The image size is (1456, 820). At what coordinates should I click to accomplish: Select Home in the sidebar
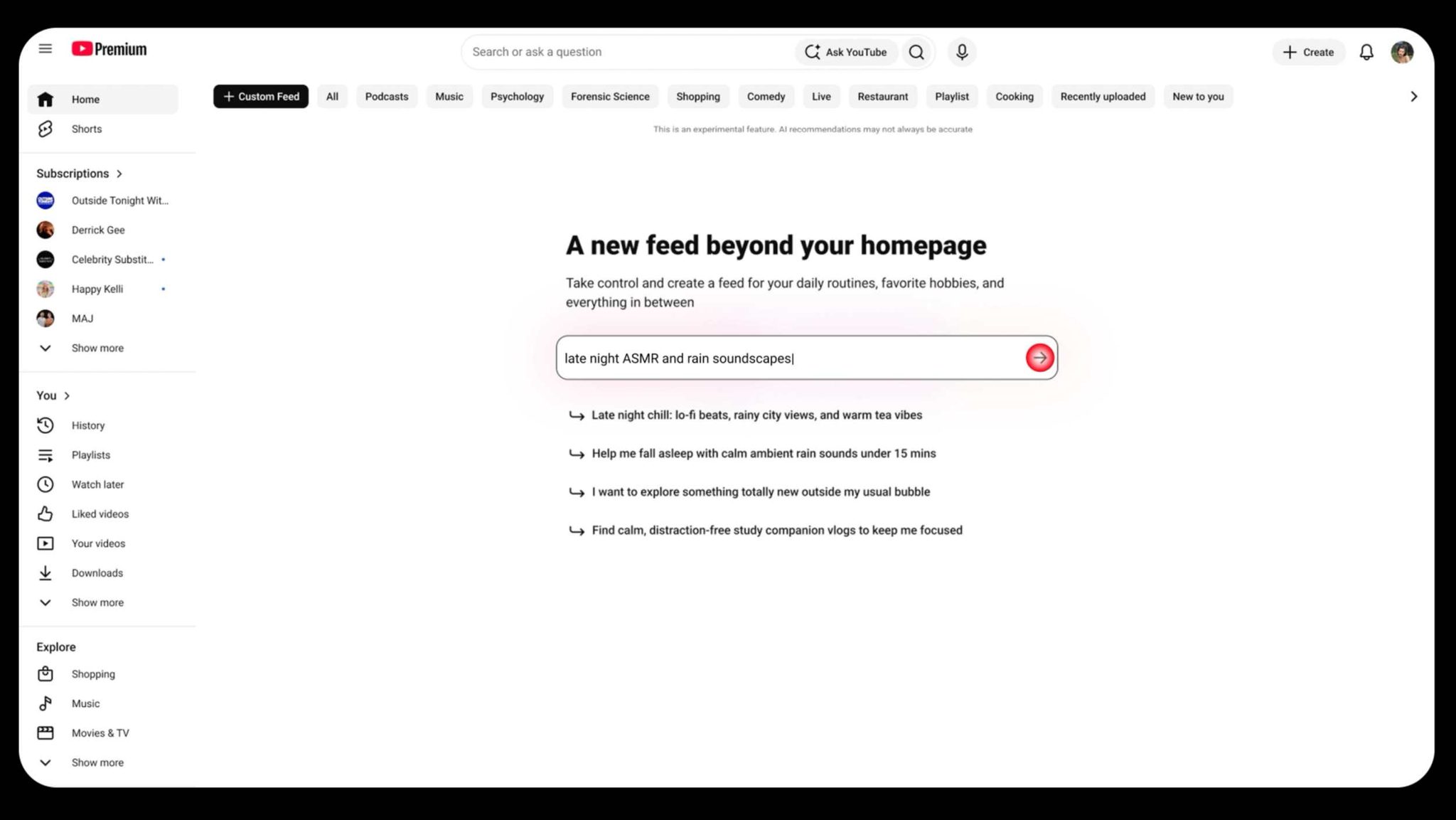103,100
